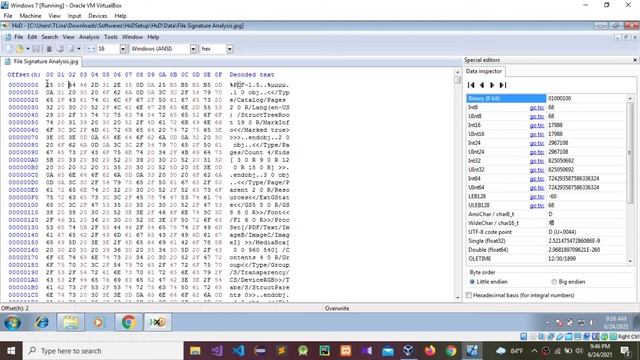Click the Data inspector vertical scrollbar
The height and width of the screenshot is (360, 640).
(x=630, y=153)
